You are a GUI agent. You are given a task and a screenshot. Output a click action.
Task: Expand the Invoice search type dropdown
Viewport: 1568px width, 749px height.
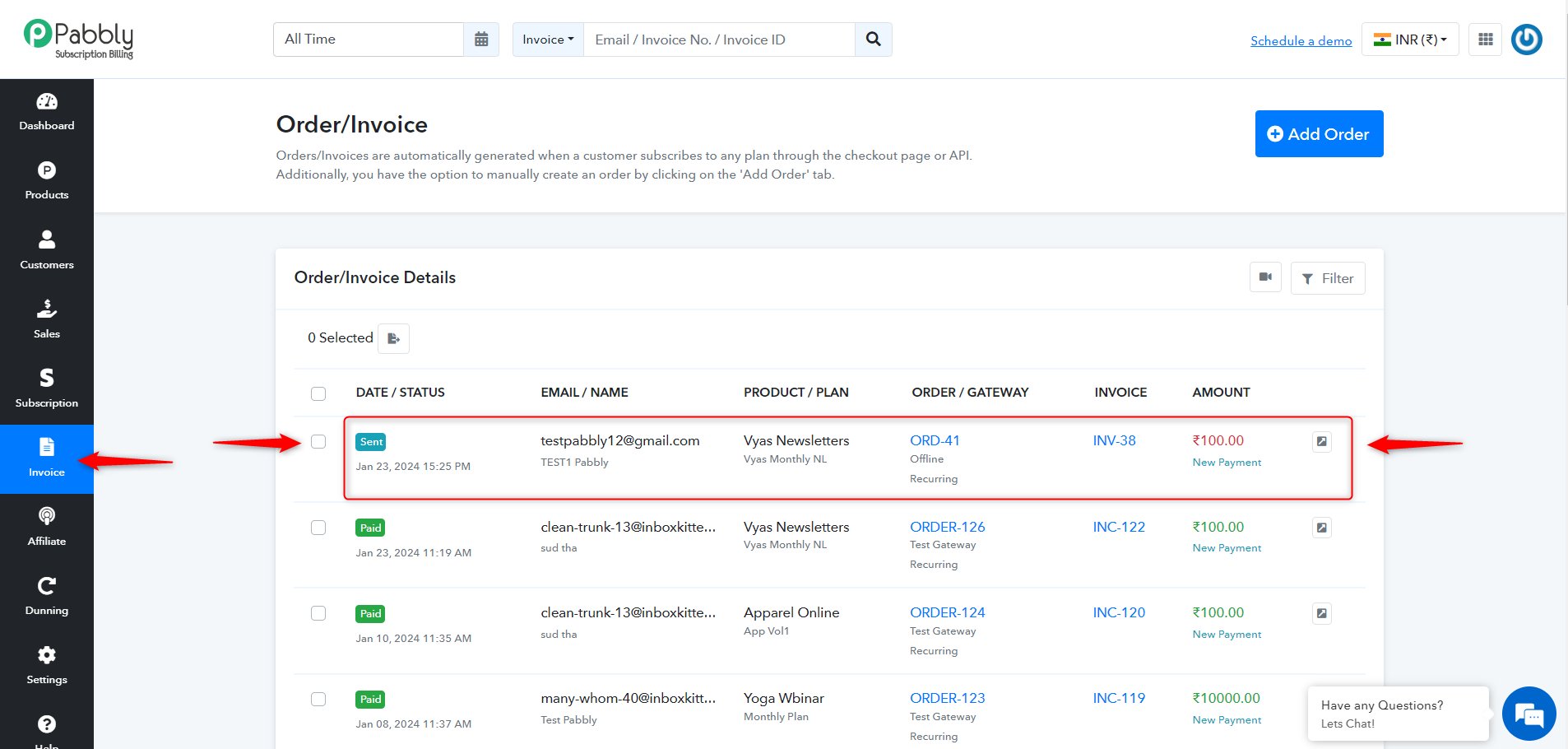[x=548, y=40]
